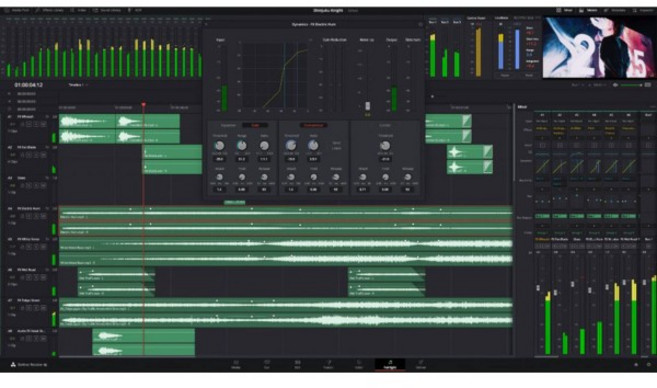The height and width of the screenshot is (388, 657).
Task: Click the Limiter Threshold knob
Action: 385,145
